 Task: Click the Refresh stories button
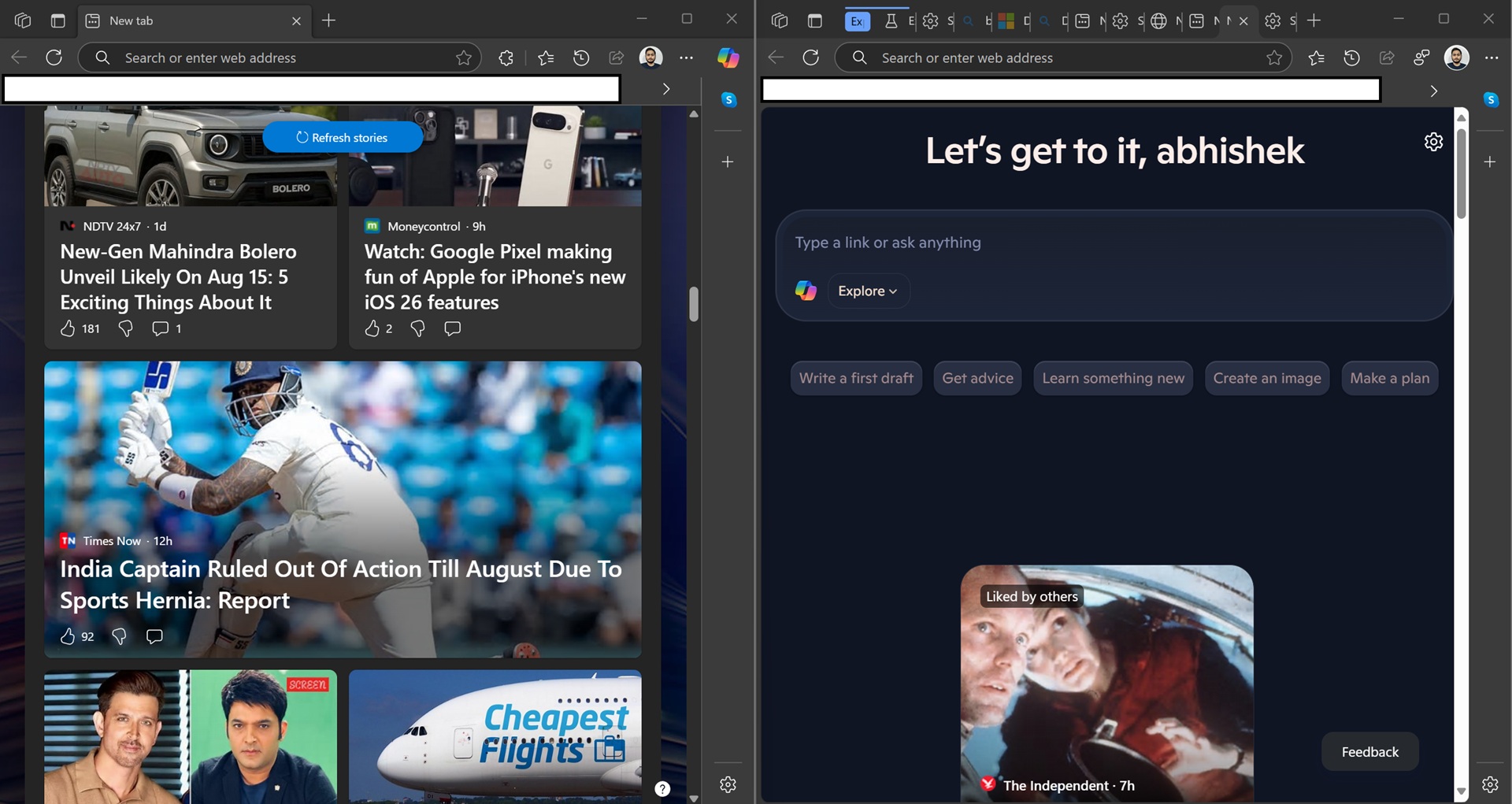pyautogui.click(x=343, y=138)
